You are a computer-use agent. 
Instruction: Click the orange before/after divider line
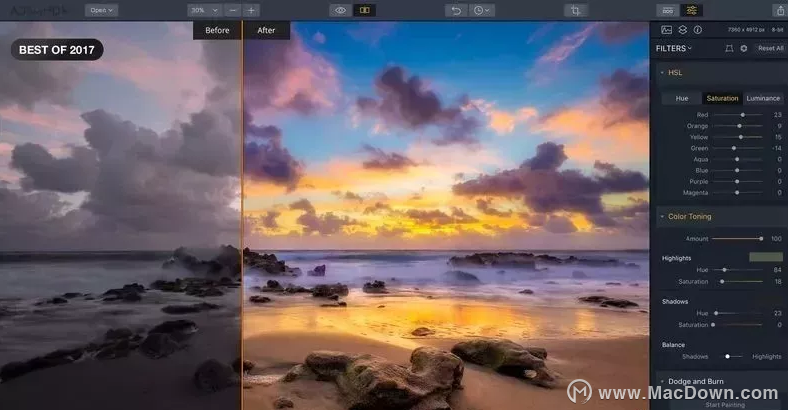242,216
